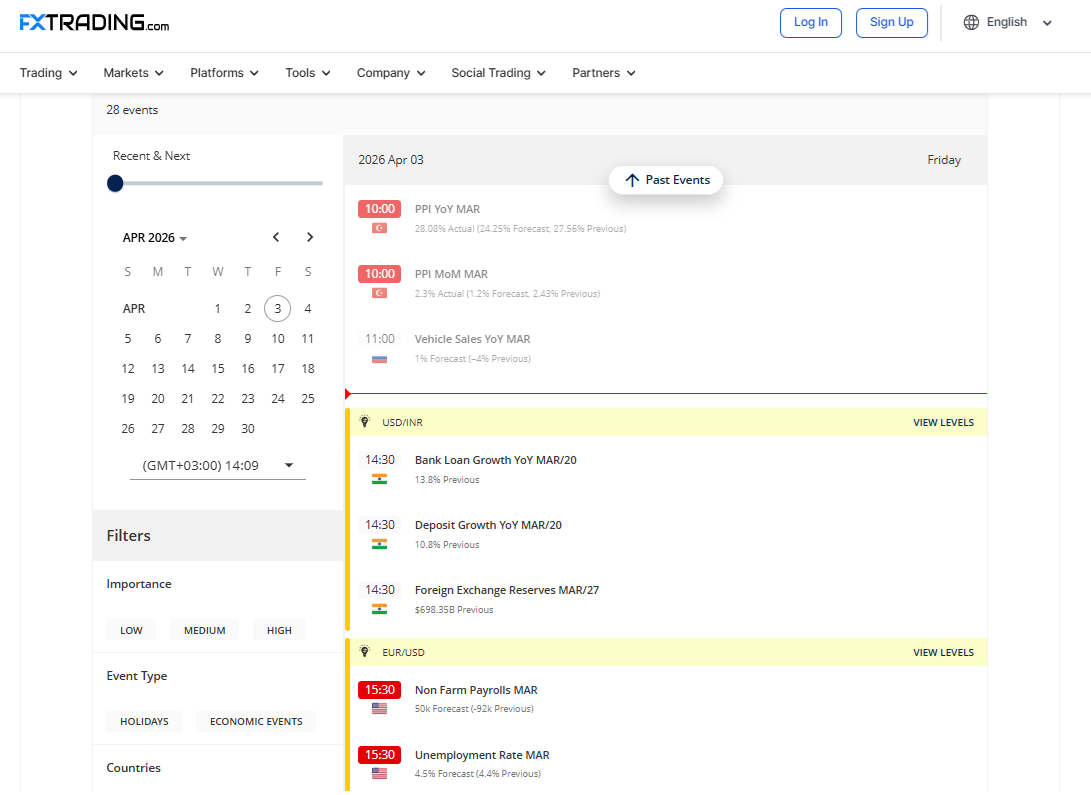
Task: Open the Non Farm Payrolls MAR event
Action: tap(476, 690)
